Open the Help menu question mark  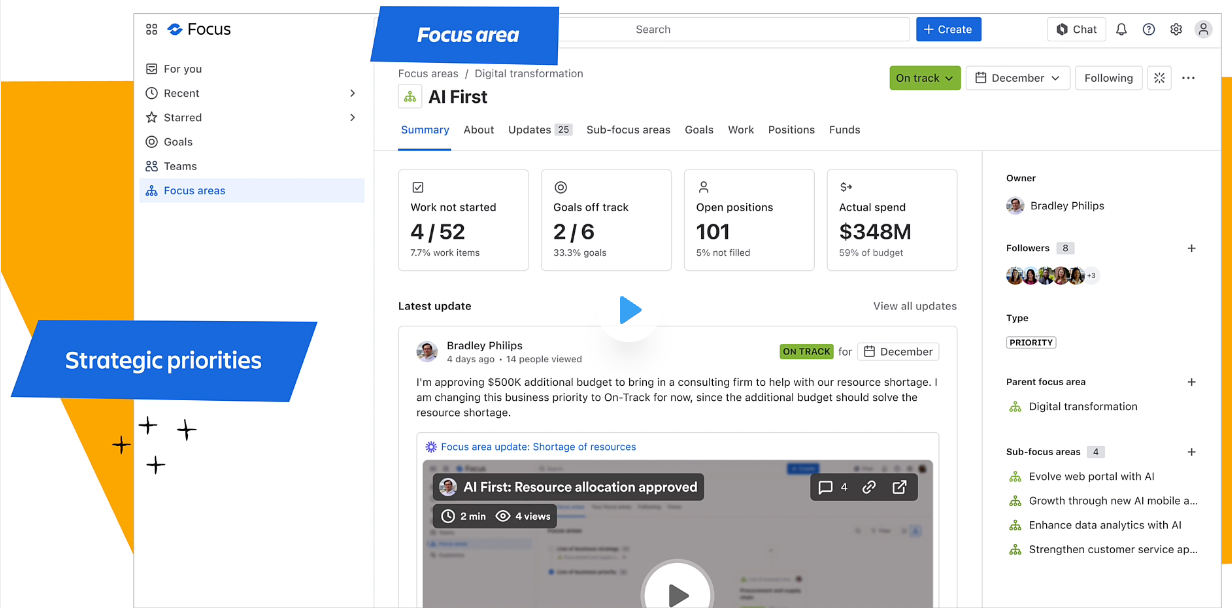1148,29
